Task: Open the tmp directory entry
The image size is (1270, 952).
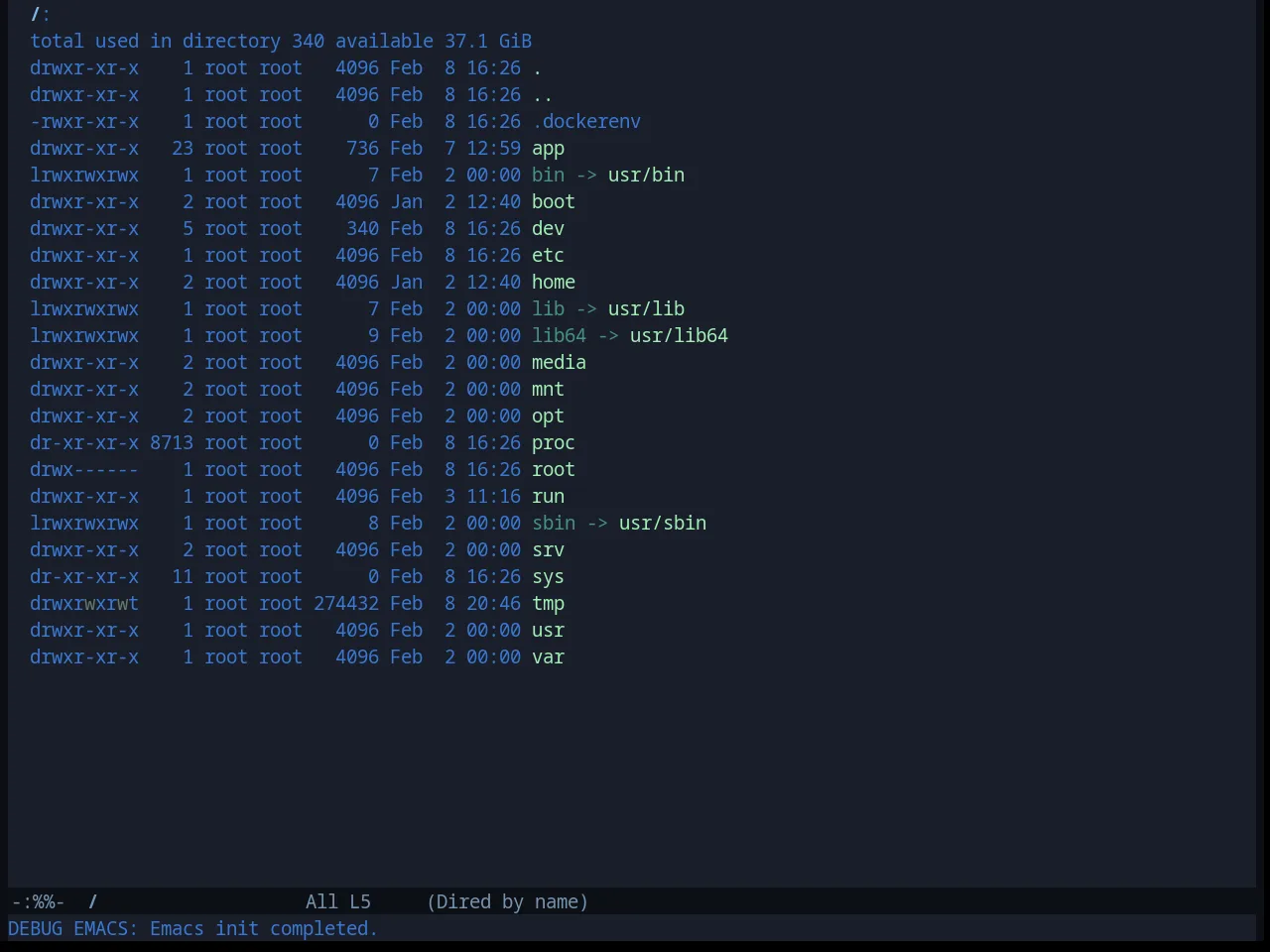Action: (548, 604)
